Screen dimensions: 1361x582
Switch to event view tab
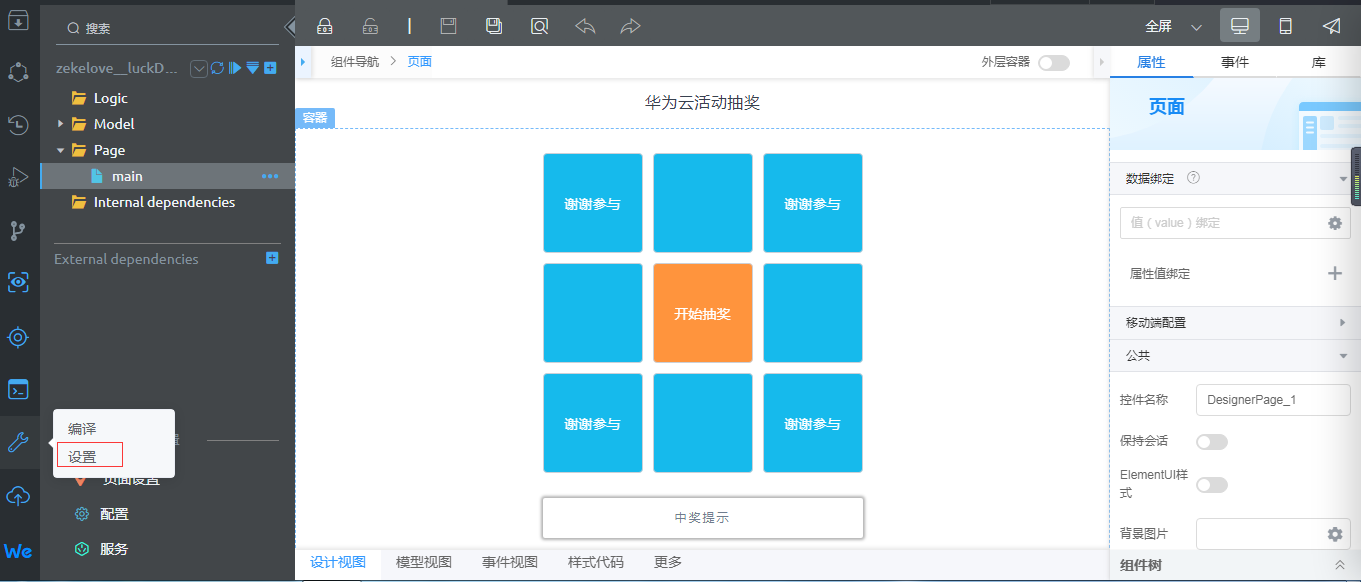510,562
